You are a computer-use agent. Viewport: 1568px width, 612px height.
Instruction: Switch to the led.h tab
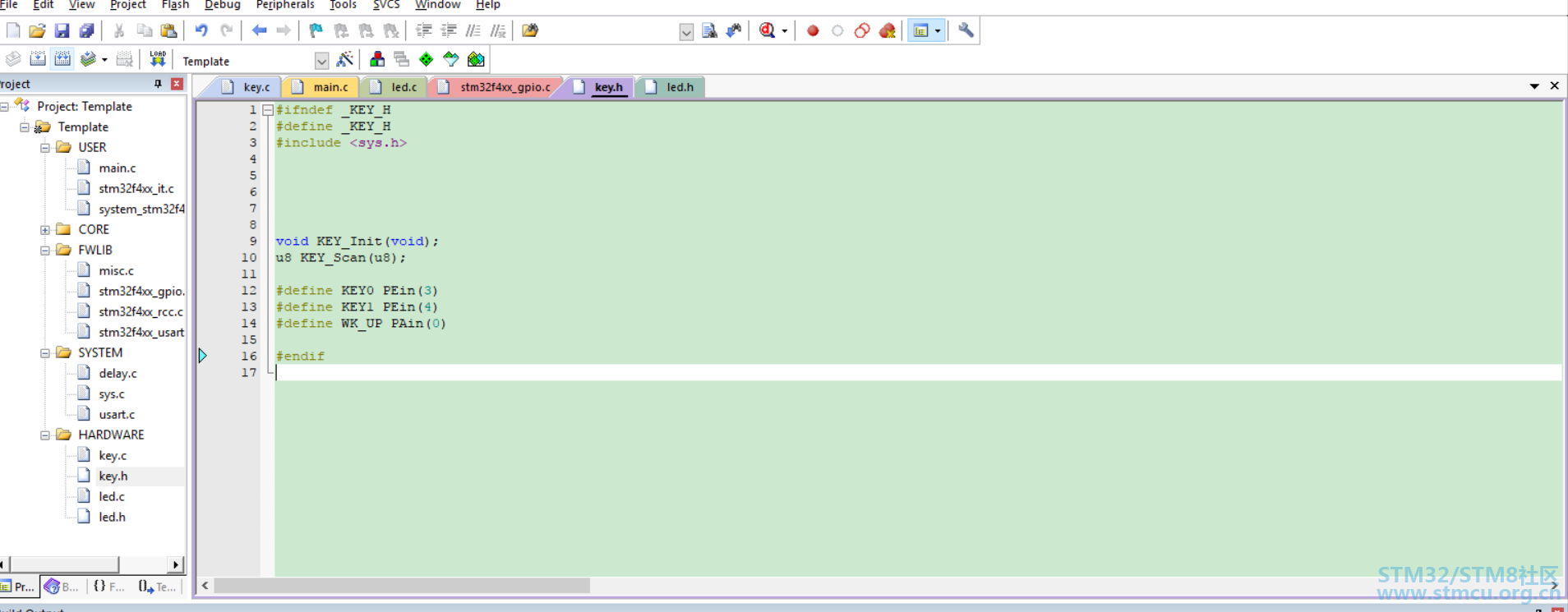click(x=671, y=87)
